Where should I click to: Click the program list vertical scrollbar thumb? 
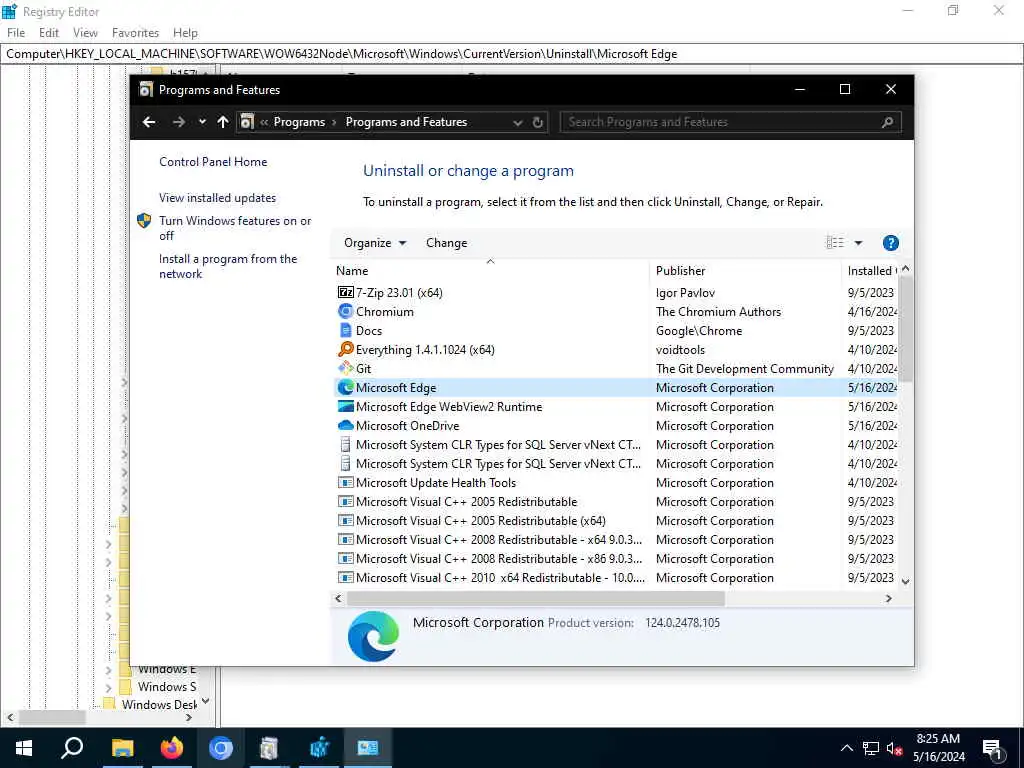tap(905, 328)
